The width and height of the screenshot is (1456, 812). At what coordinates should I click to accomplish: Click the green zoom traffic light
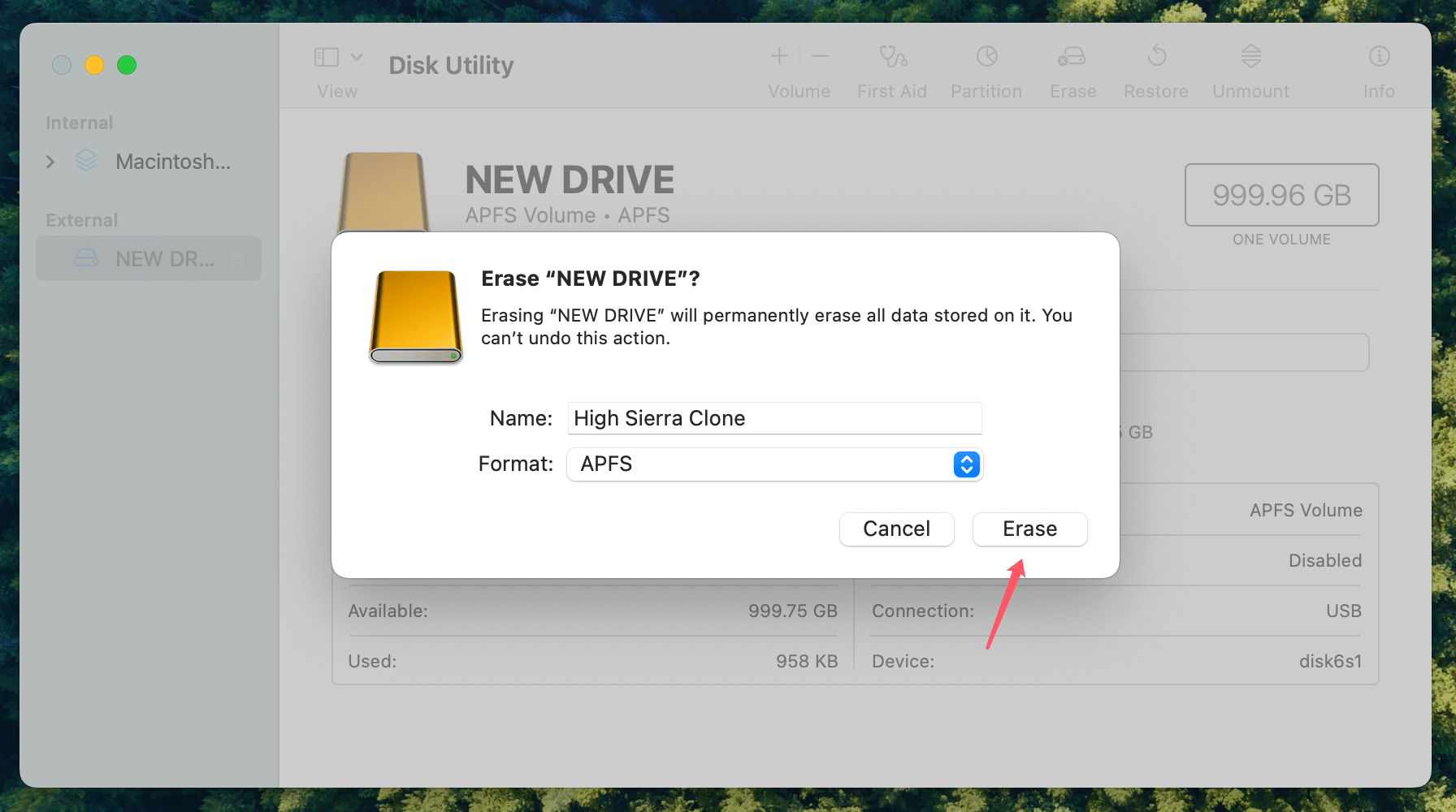127,65
